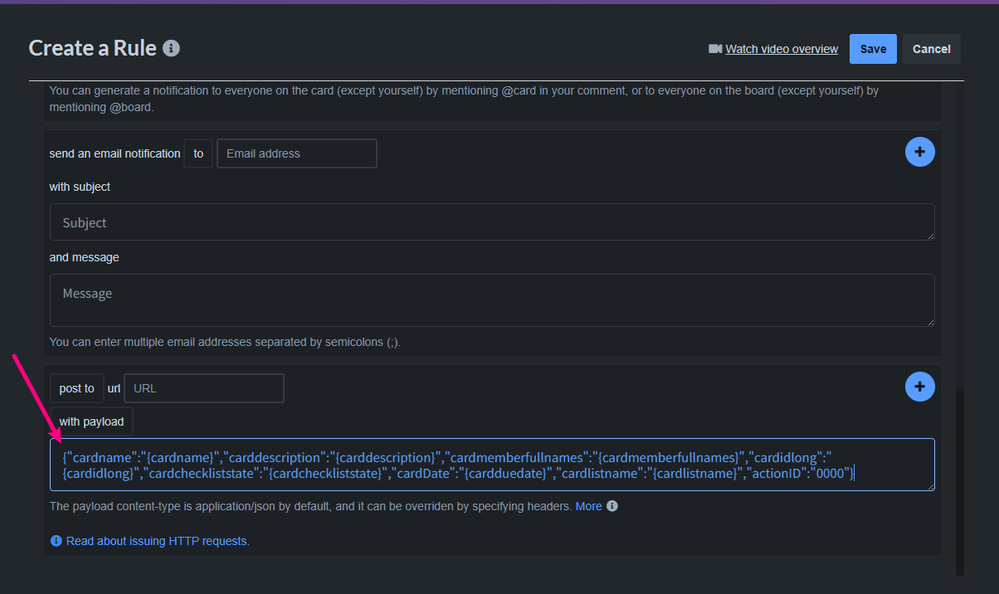The height and width of the screenshot is (594, 999).
Task: Click the video camera icon
Action: point(715,49)
